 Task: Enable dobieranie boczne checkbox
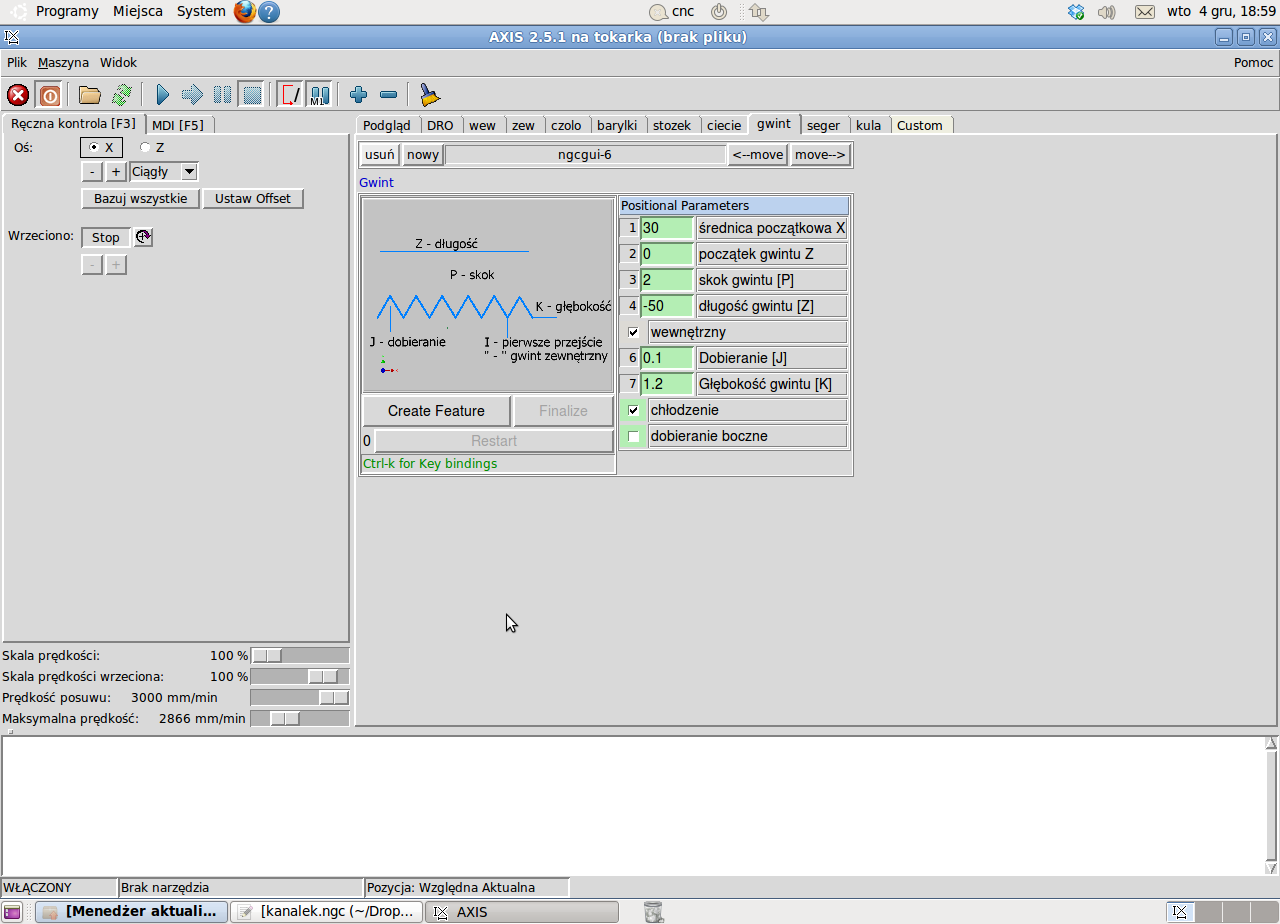[x=633, y=436]
